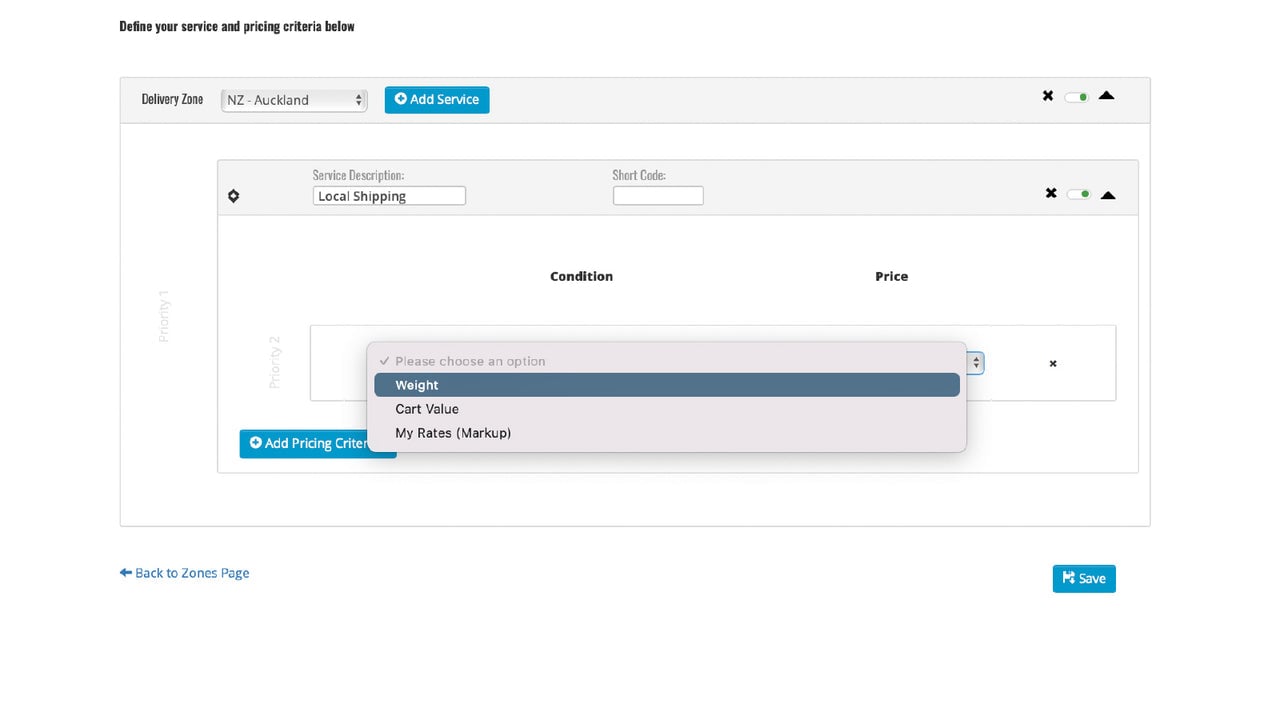Click the Add Pricing Criteria button
The height and width of the screenshot is (720, 1280).
pos(318,443)
